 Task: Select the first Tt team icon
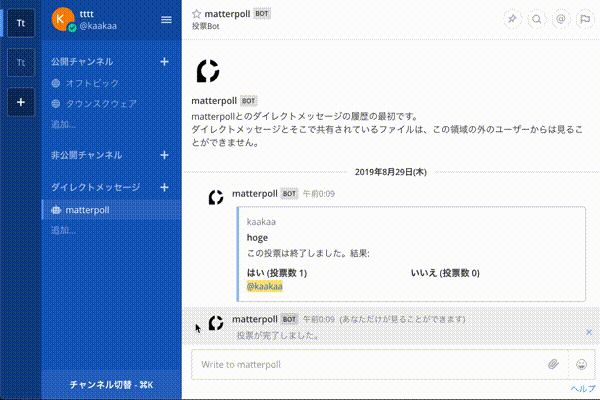point(21,23)
